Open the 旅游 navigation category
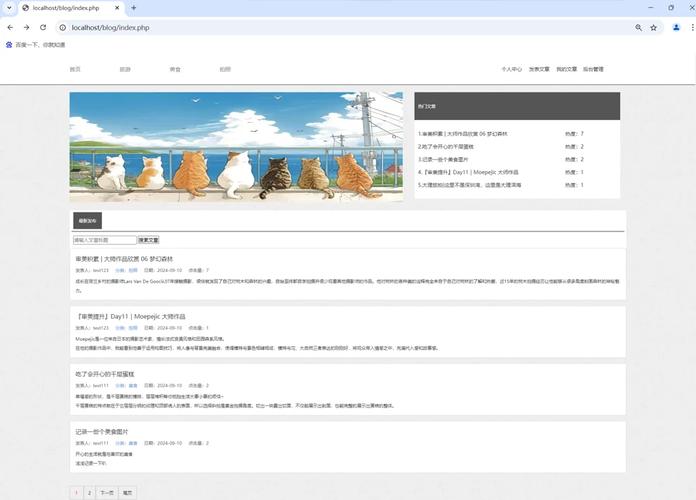The image size is (696, 500). coord(125,70)
